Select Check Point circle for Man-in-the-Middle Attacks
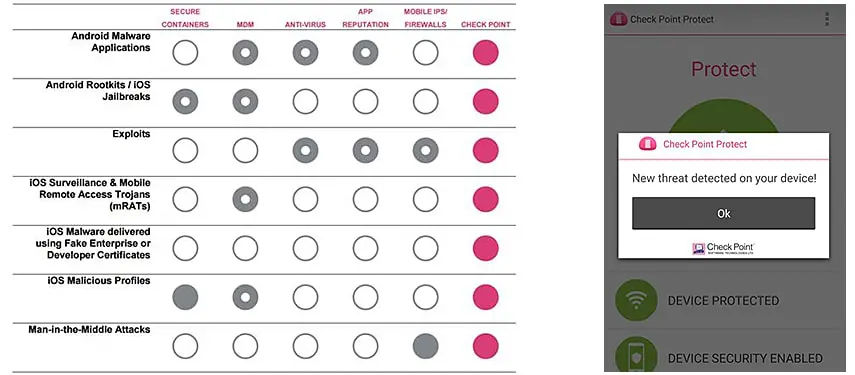Image resolution: width=855 pixels, height=375 pixels. [x=485, y=346]
